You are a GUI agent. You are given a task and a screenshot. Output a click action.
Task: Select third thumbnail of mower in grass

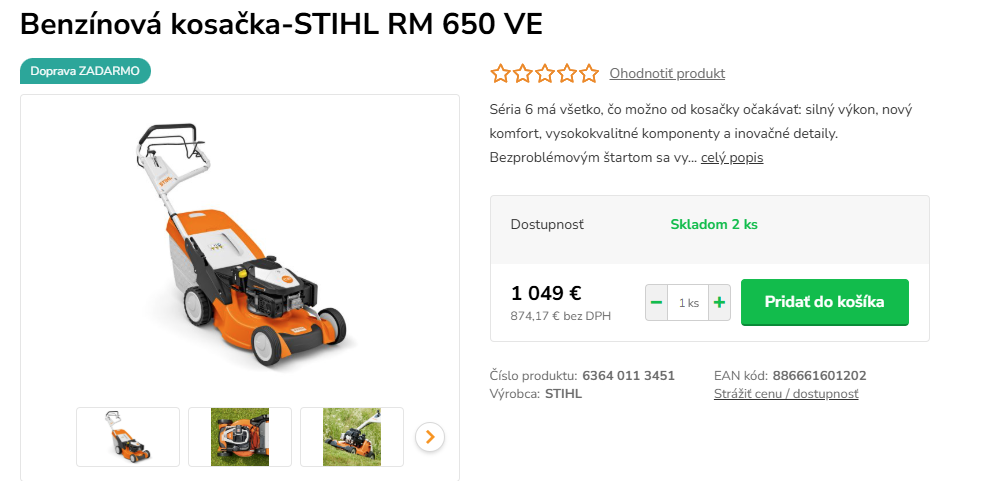352,437
